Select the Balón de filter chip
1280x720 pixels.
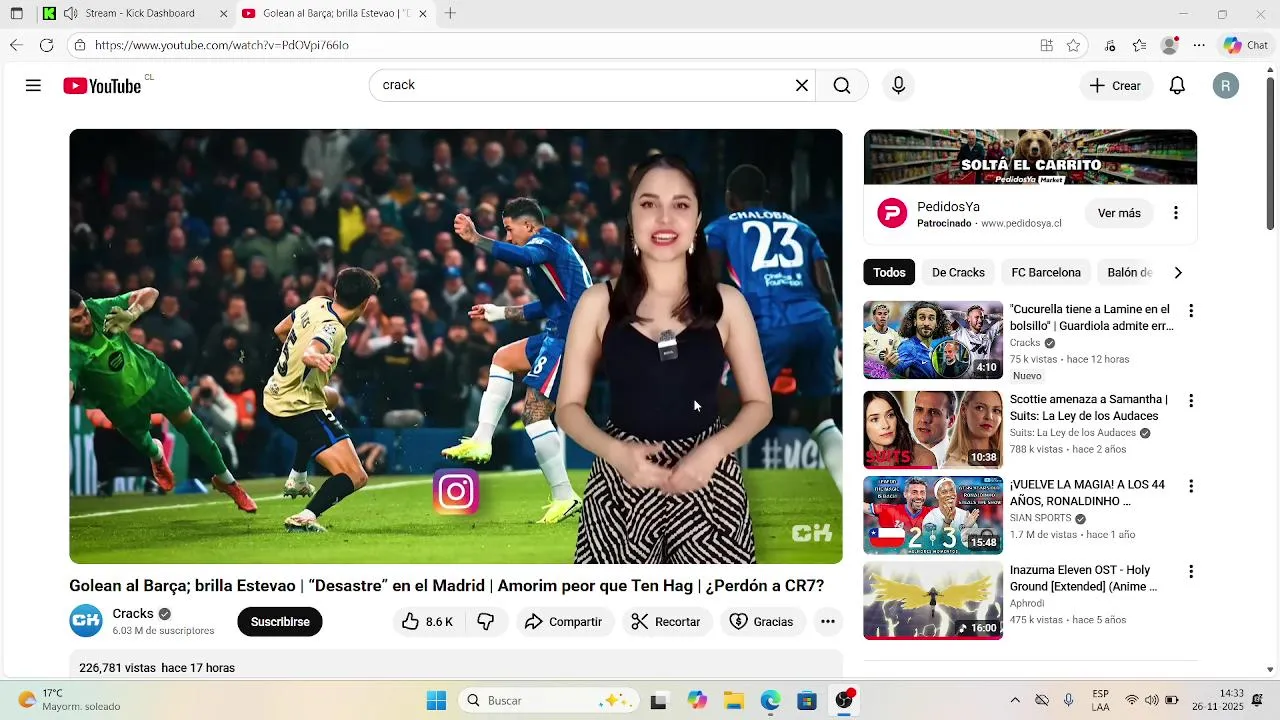tap(1130, 272)
